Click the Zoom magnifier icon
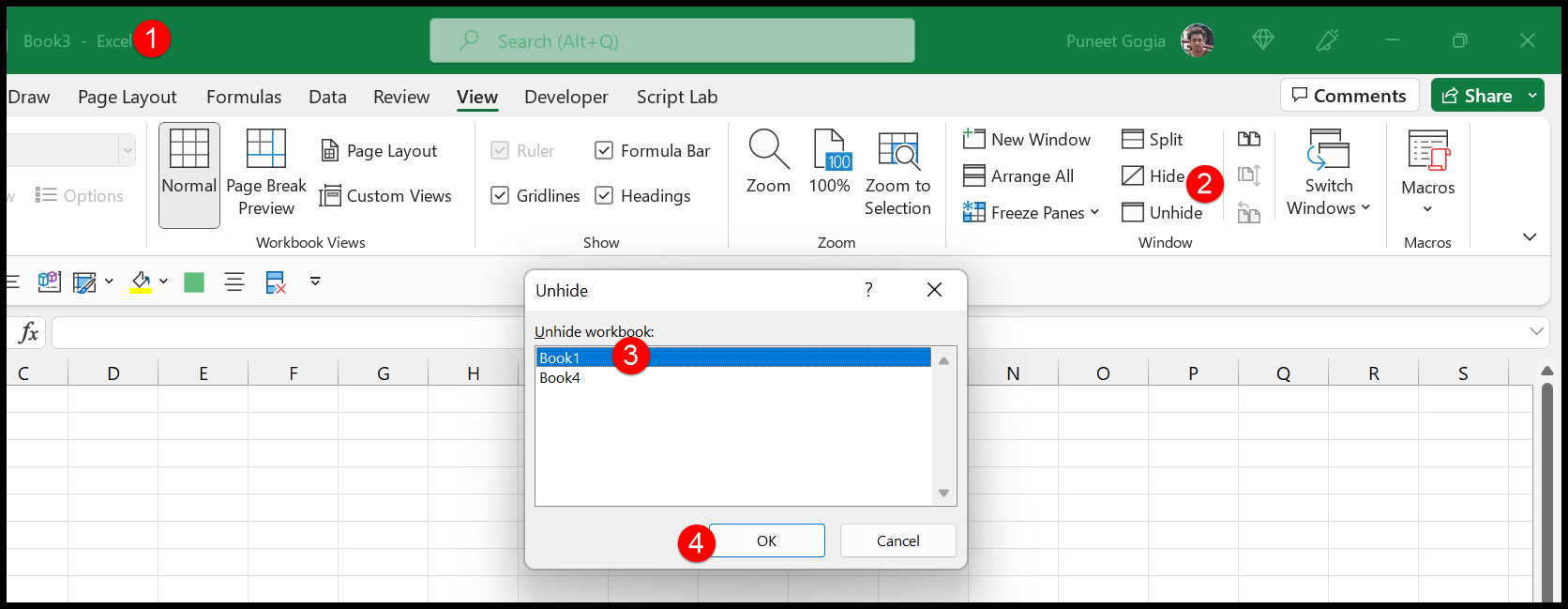The image size is (1568, 609). (x=768, y=150)
